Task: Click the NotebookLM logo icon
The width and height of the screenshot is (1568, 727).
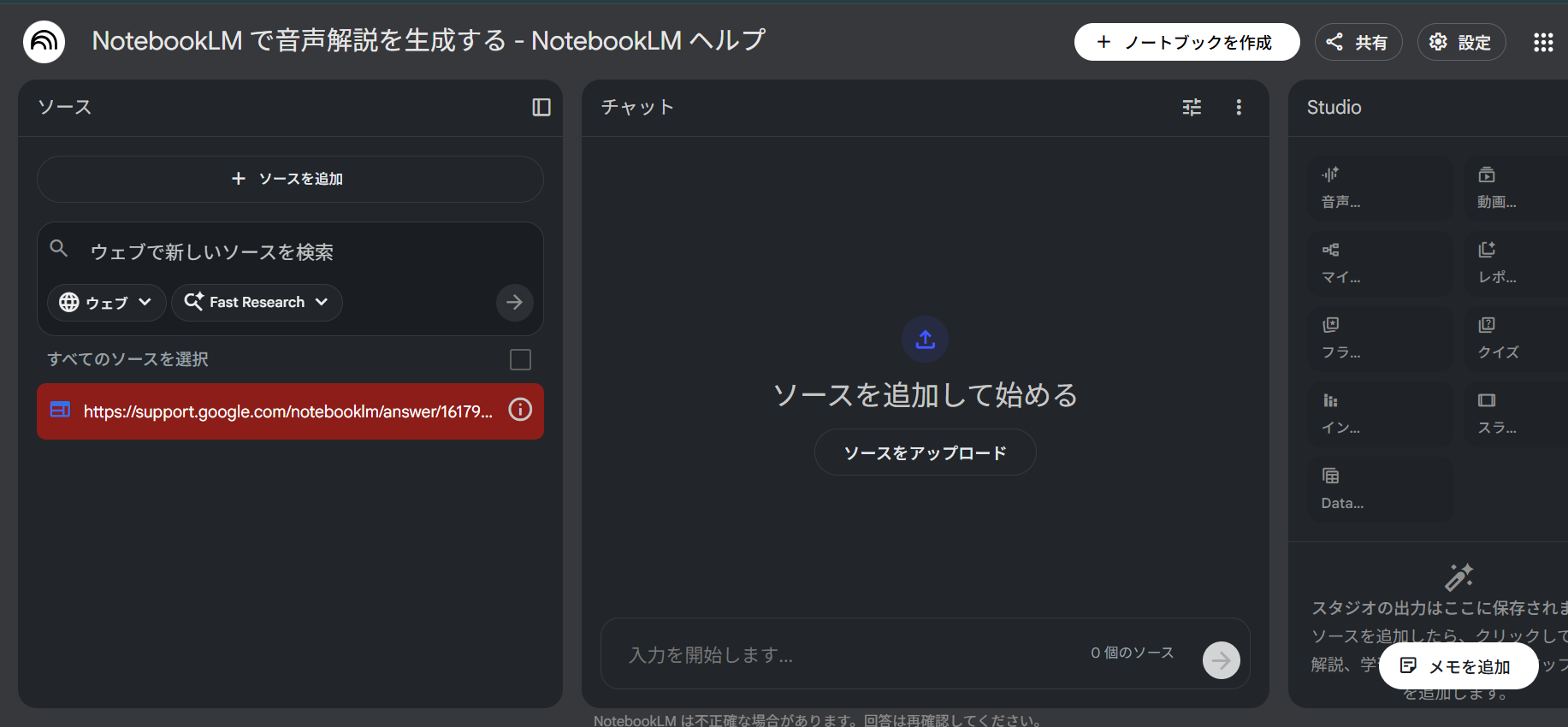Action: coord(44,42)
